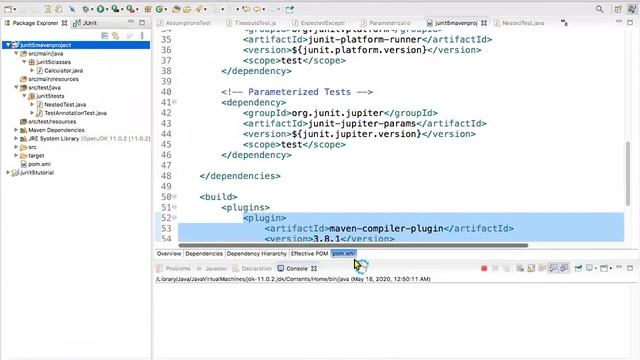Click the New Java Class green icon
Image resolution: width=640 pixels, height=360 pixels.
click(160, 9)
